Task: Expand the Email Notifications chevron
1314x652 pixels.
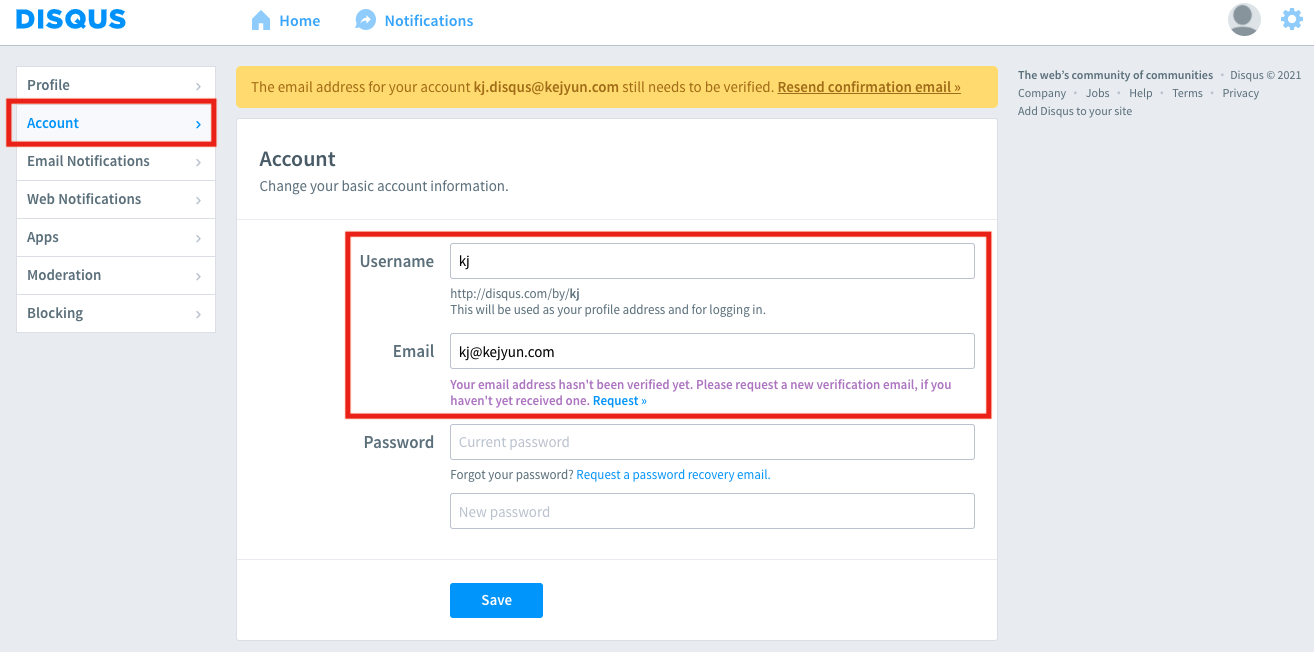Action: pyautogui.click(x=199, y=162)
